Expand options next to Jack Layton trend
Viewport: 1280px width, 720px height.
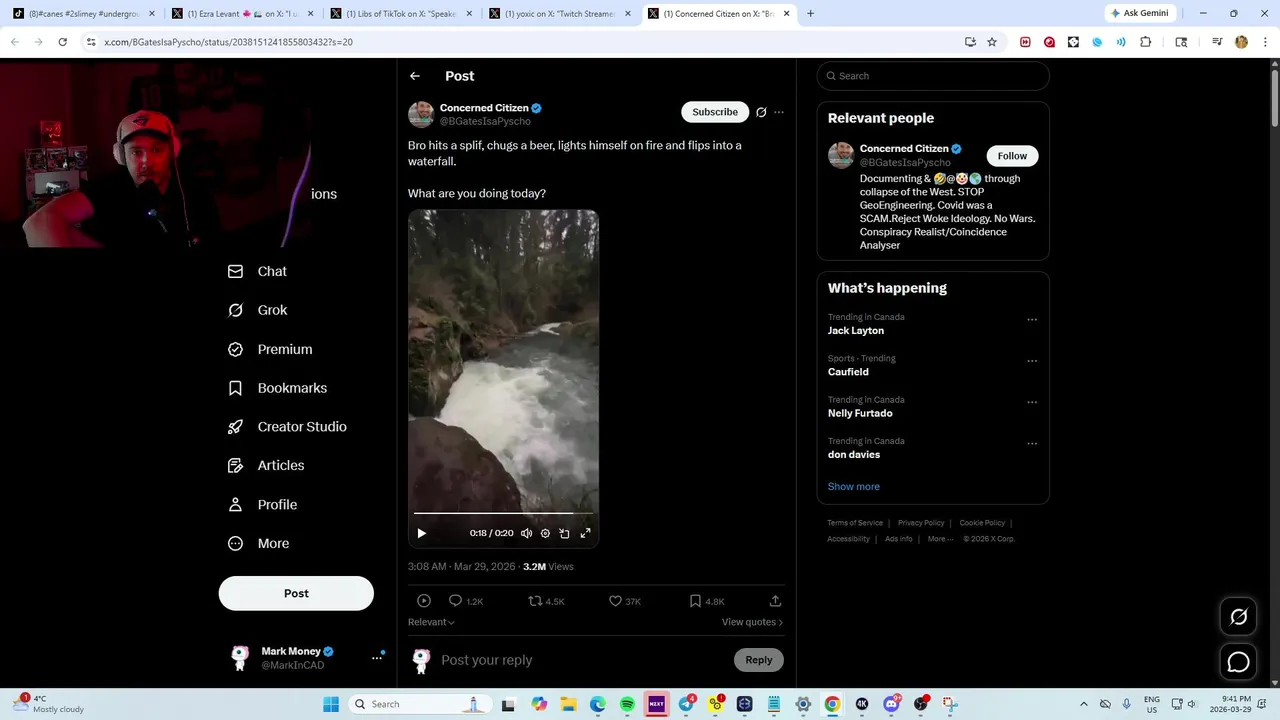coord(1032,320)
